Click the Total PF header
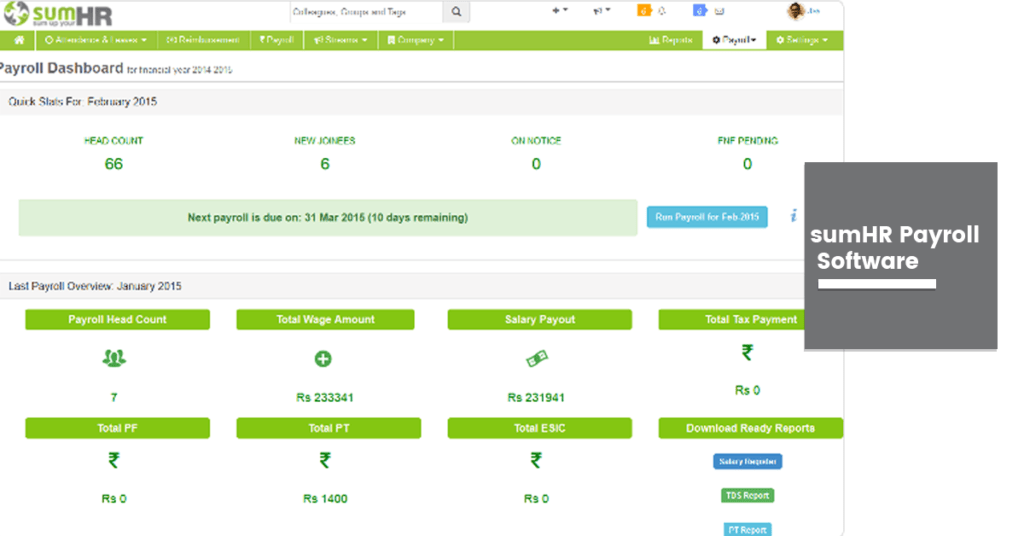The width and height of the screenshot is (1024, 536). click(118, 428)
